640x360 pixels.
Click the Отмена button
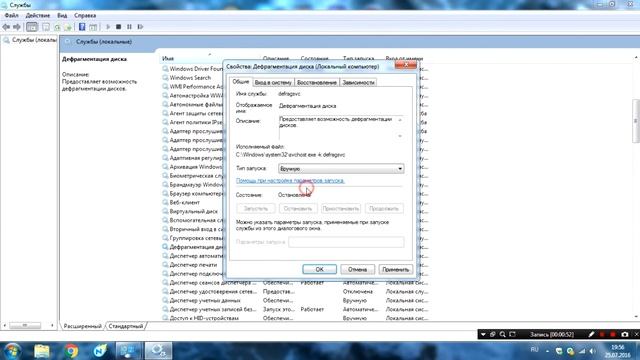(358, 269)
